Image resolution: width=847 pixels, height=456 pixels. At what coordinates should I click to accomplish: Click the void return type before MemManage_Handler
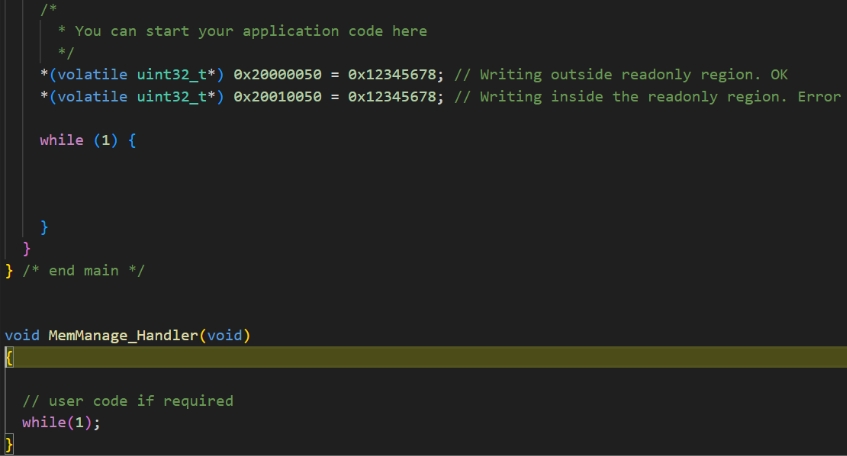(x=22, y=335)
